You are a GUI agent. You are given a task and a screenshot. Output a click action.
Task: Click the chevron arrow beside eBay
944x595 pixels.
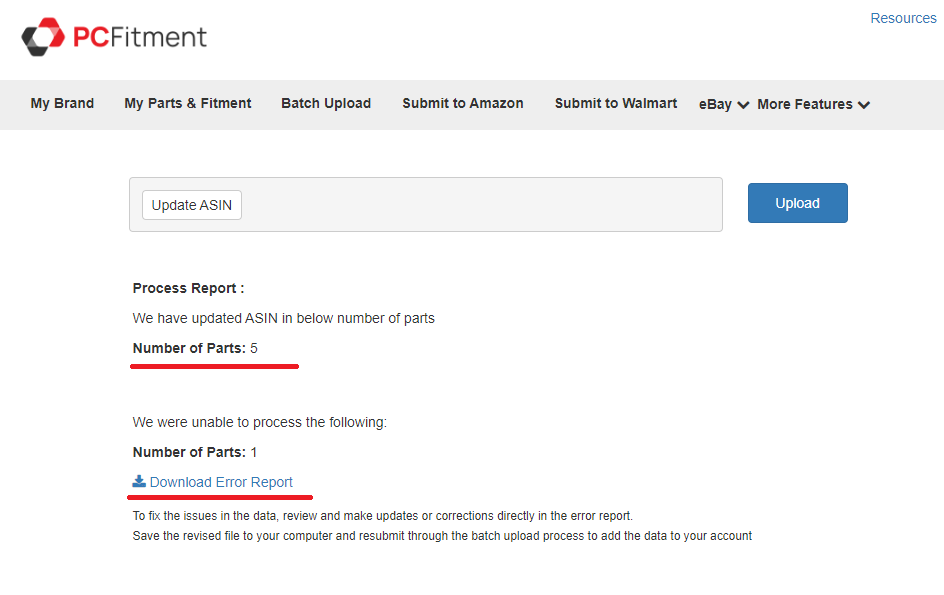[743, 105]
